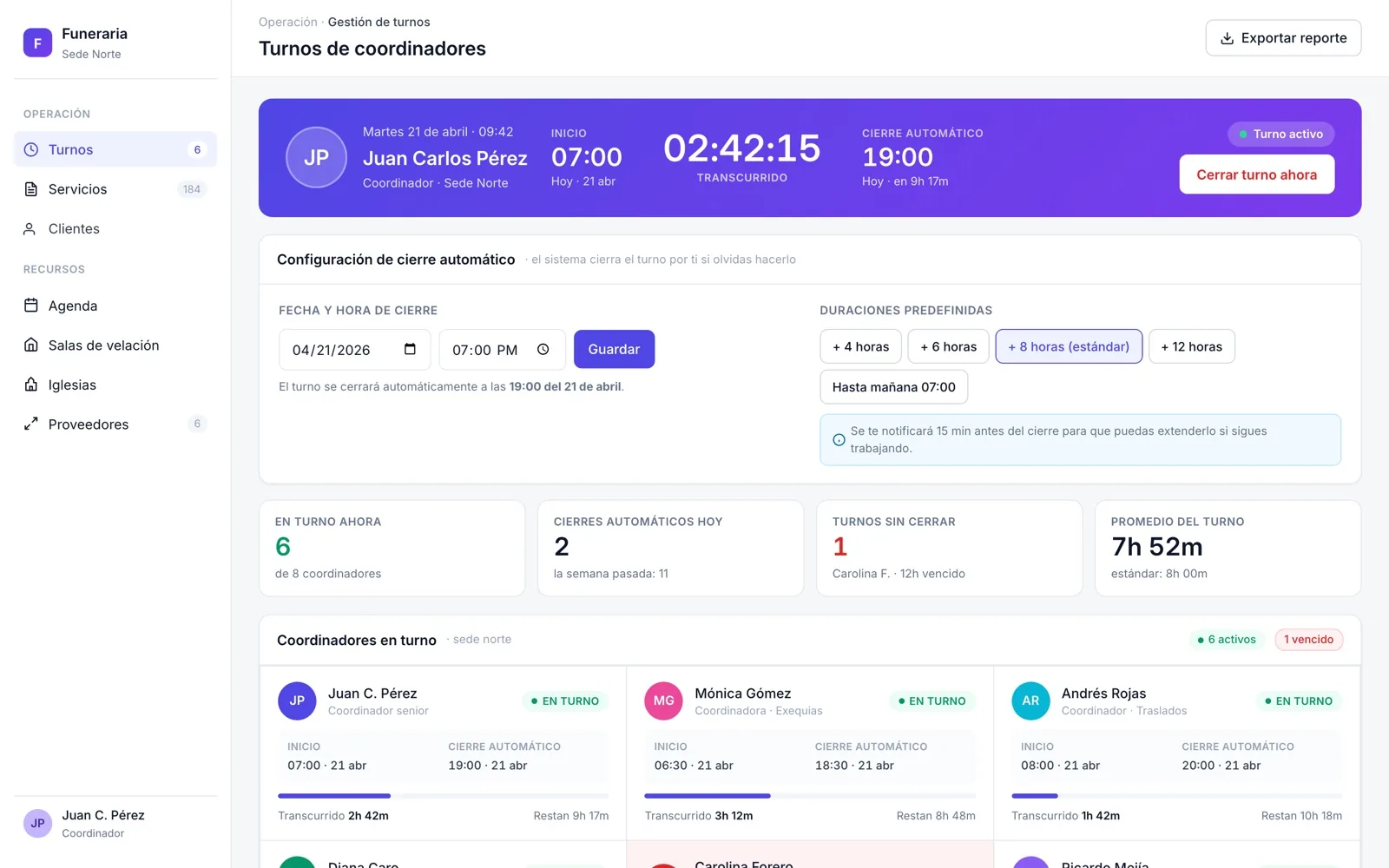This screenshot has height=868, width=1389.
Task: Click the 19:00 automatic closing time in the banner
Action: (898, 157)
